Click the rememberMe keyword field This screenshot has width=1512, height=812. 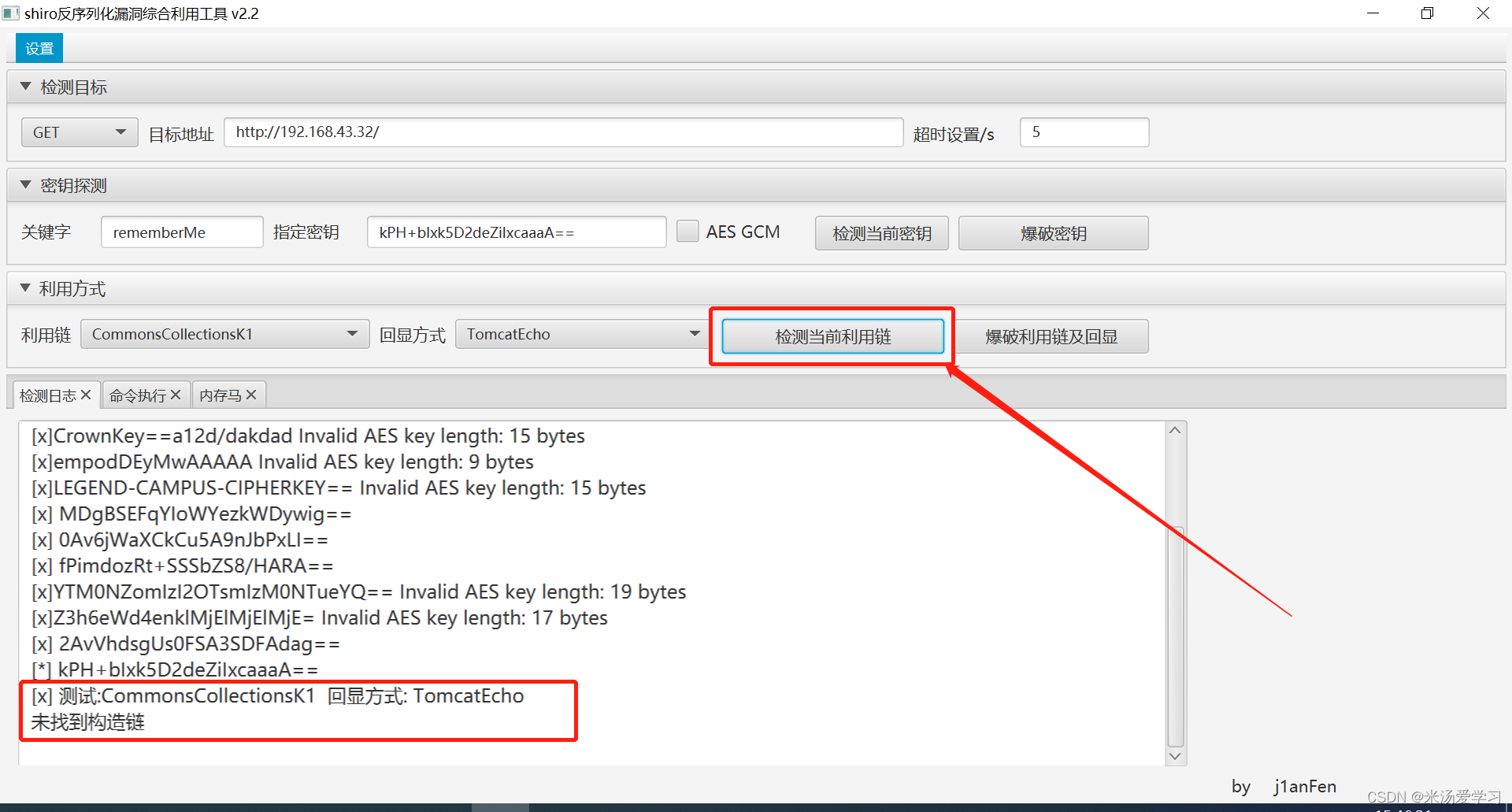[x=182, y=232]
